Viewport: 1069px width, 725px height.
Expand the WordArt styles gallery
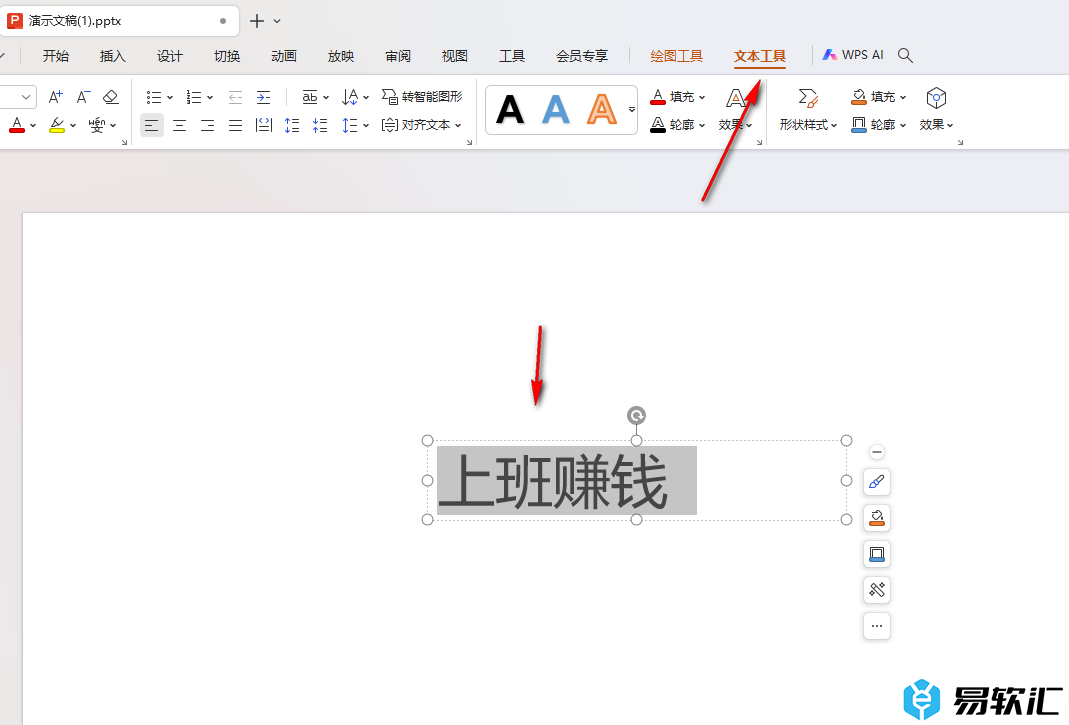click(632, 110)
